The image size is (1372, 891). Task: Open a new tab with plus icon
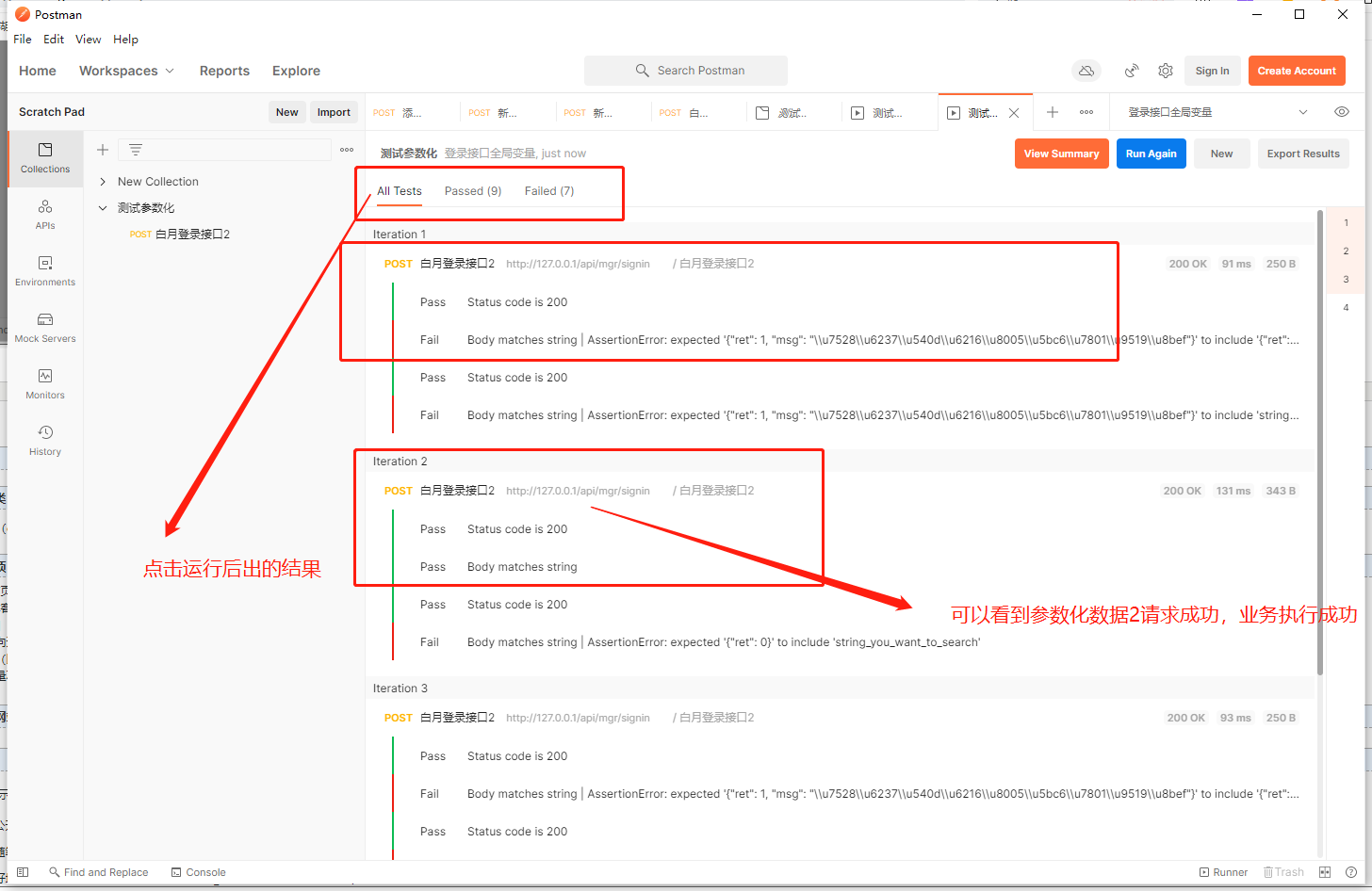coord(1053,112)
